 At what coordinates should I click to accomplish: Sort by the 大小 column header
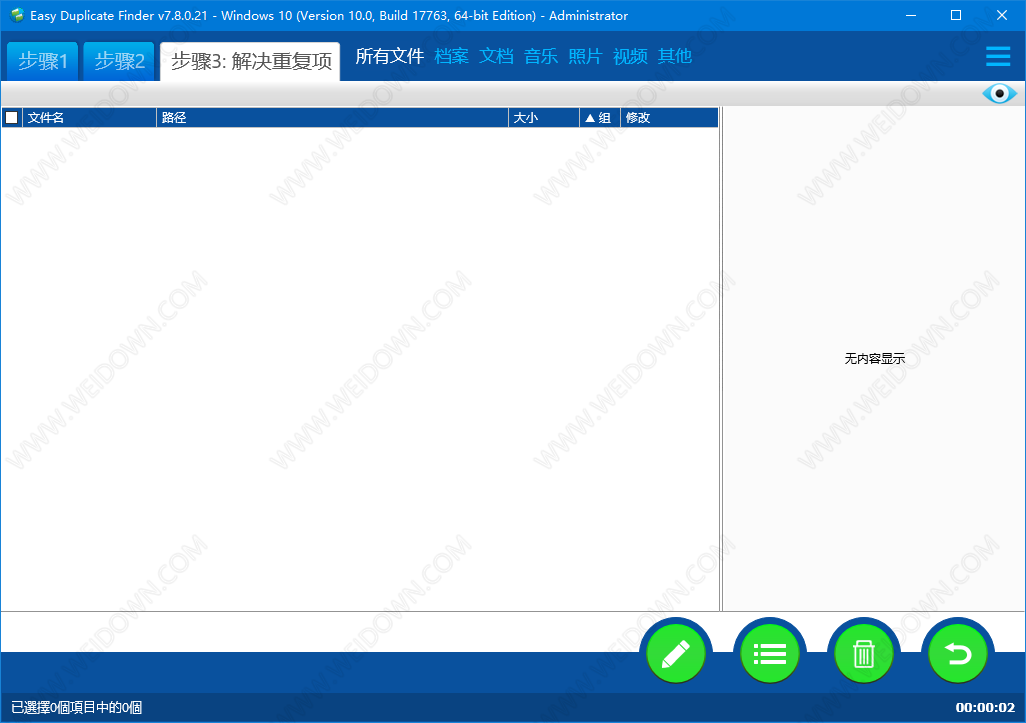coord(544,118)
